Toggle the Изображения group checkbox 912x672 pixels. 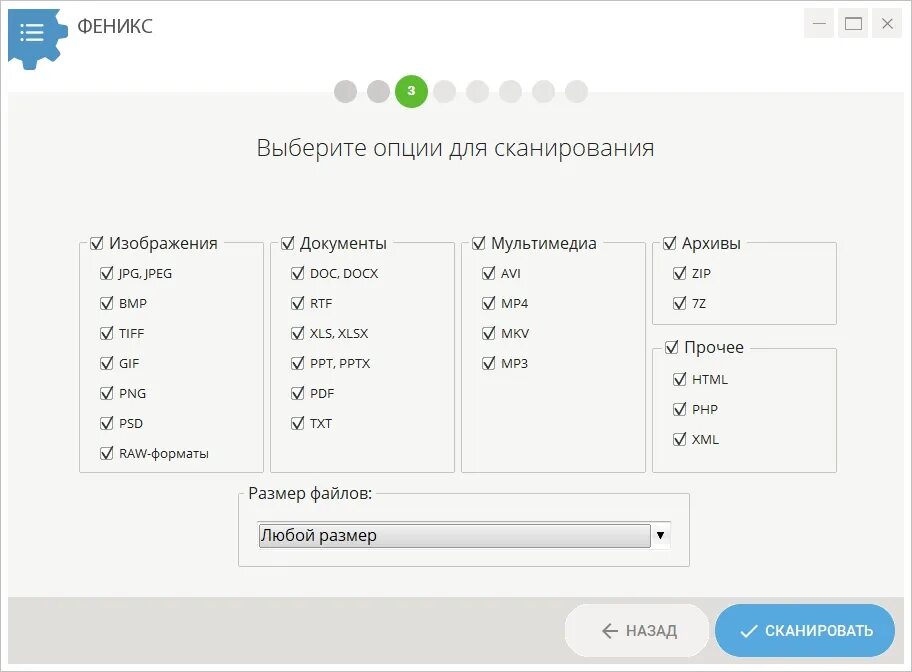(x=97, y=243)
